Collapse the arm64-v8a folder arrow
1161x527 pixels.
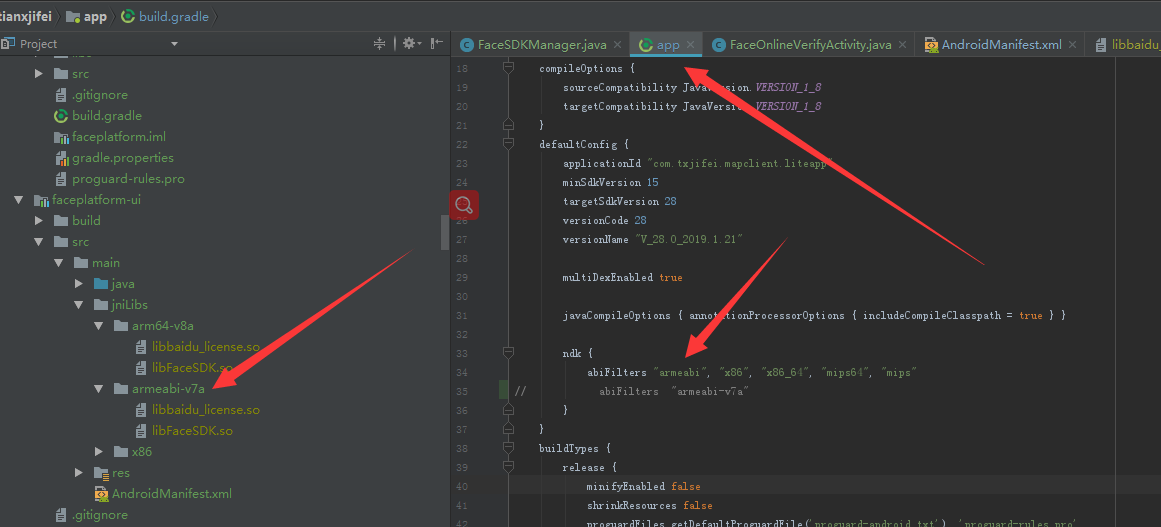click(98, 326)
